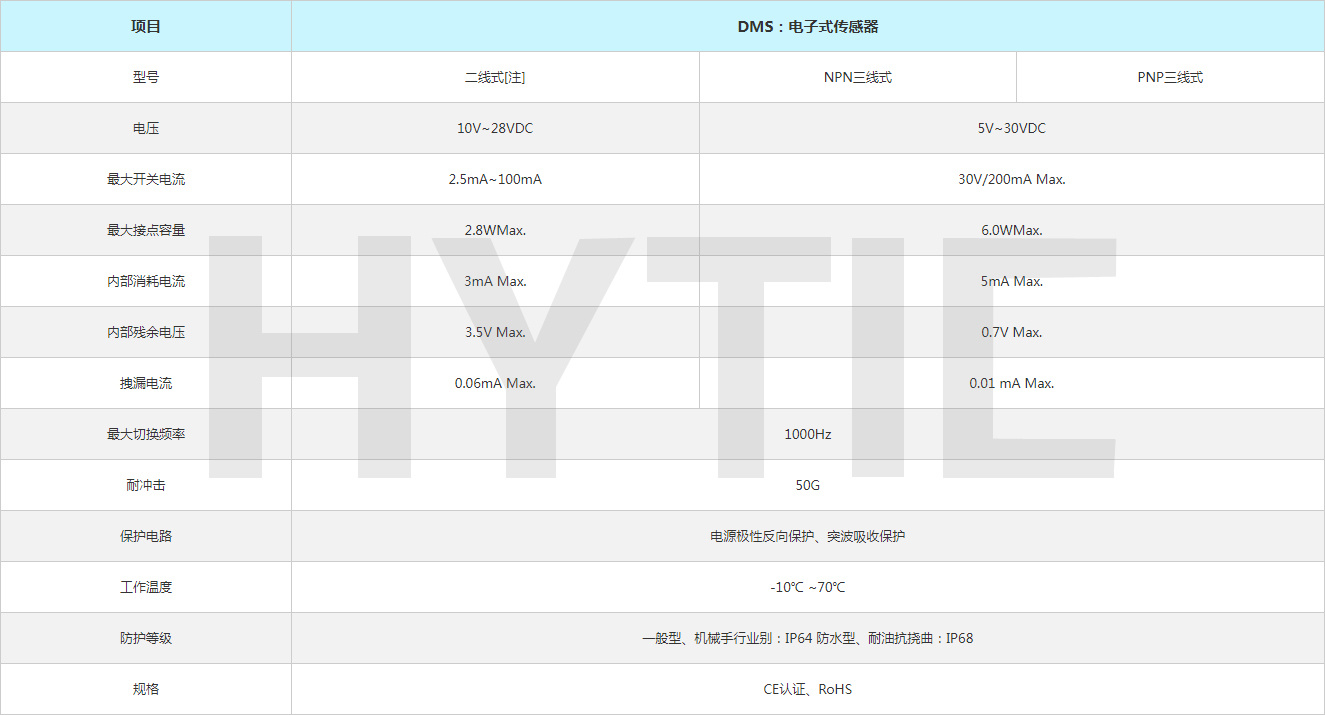Click the 0.06mA Max. value
1325x715 pixels.
(x=495, y=383)
